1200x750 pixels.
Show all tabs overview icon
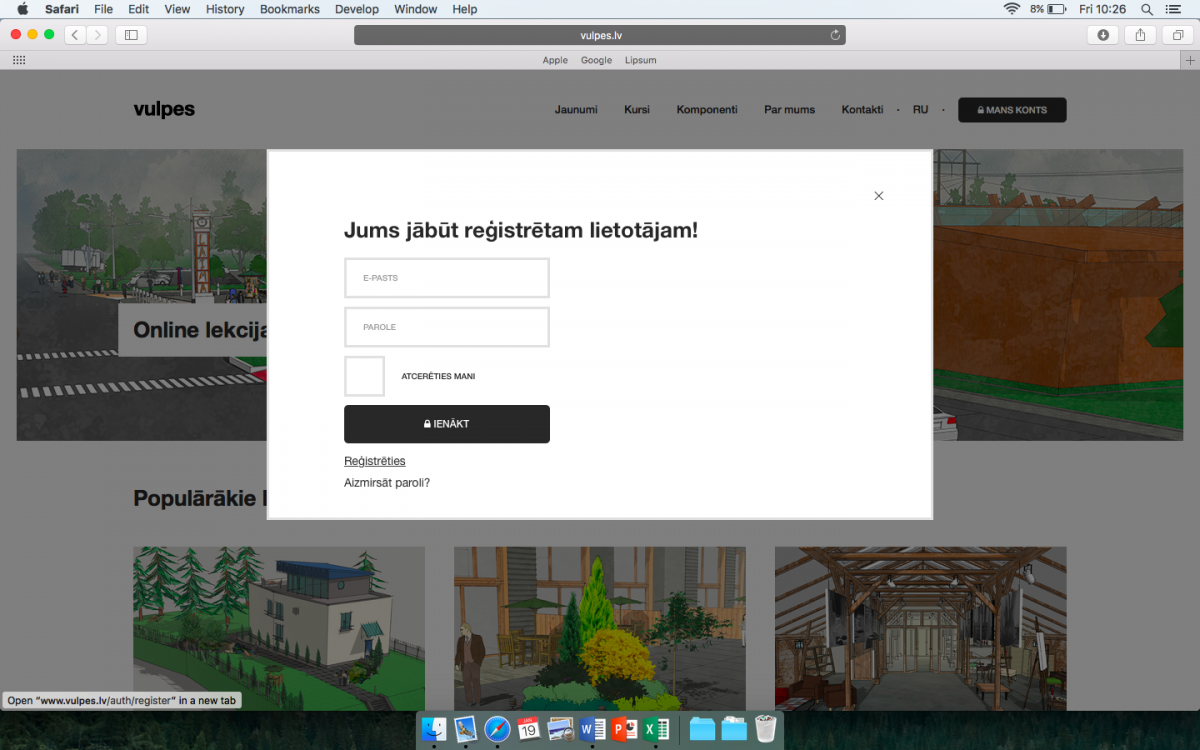[1177, 35]
